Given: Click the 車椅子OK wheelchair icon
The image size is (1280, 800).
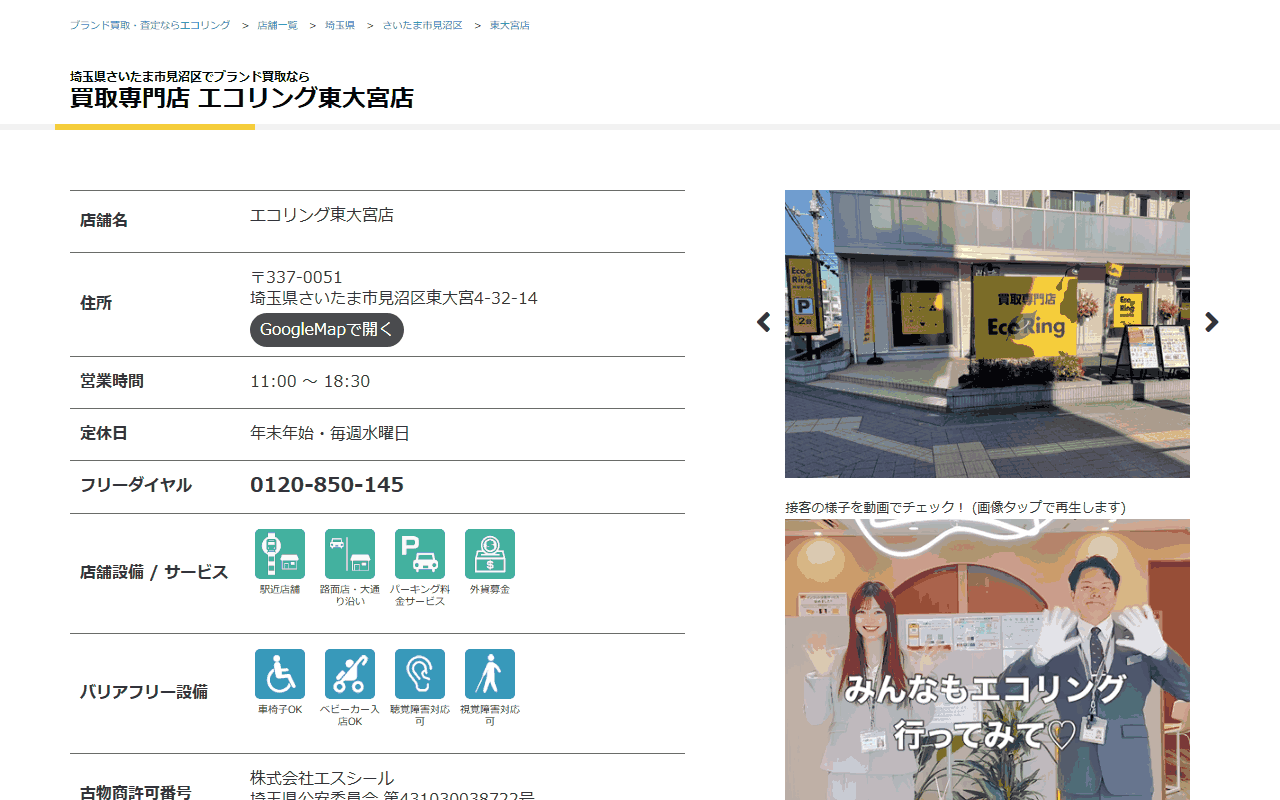Looking at the screenshot, I should point(280,674).
